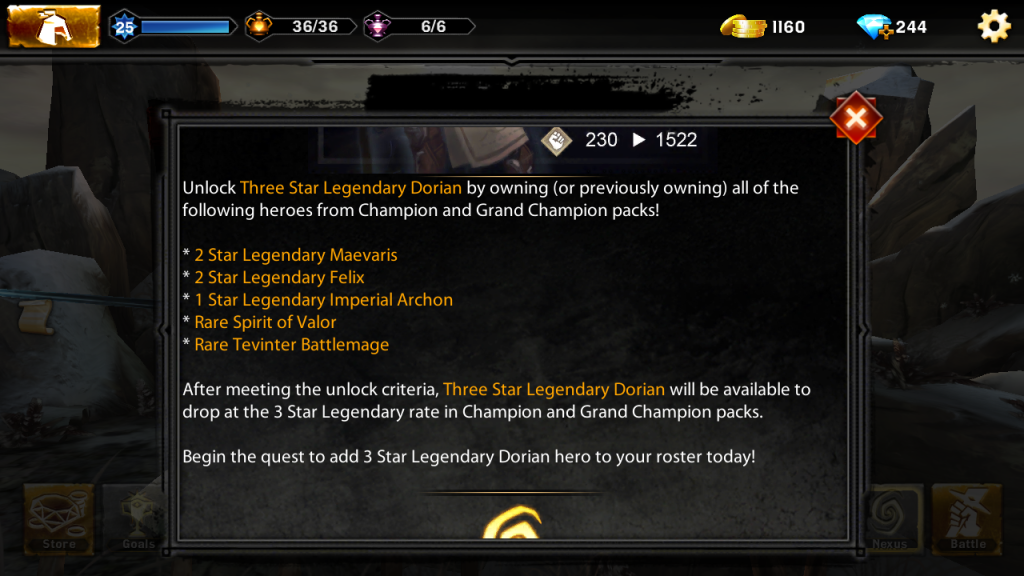Click the level 25 star badge
Screen dimensions: 1024x576
(124, 27)
